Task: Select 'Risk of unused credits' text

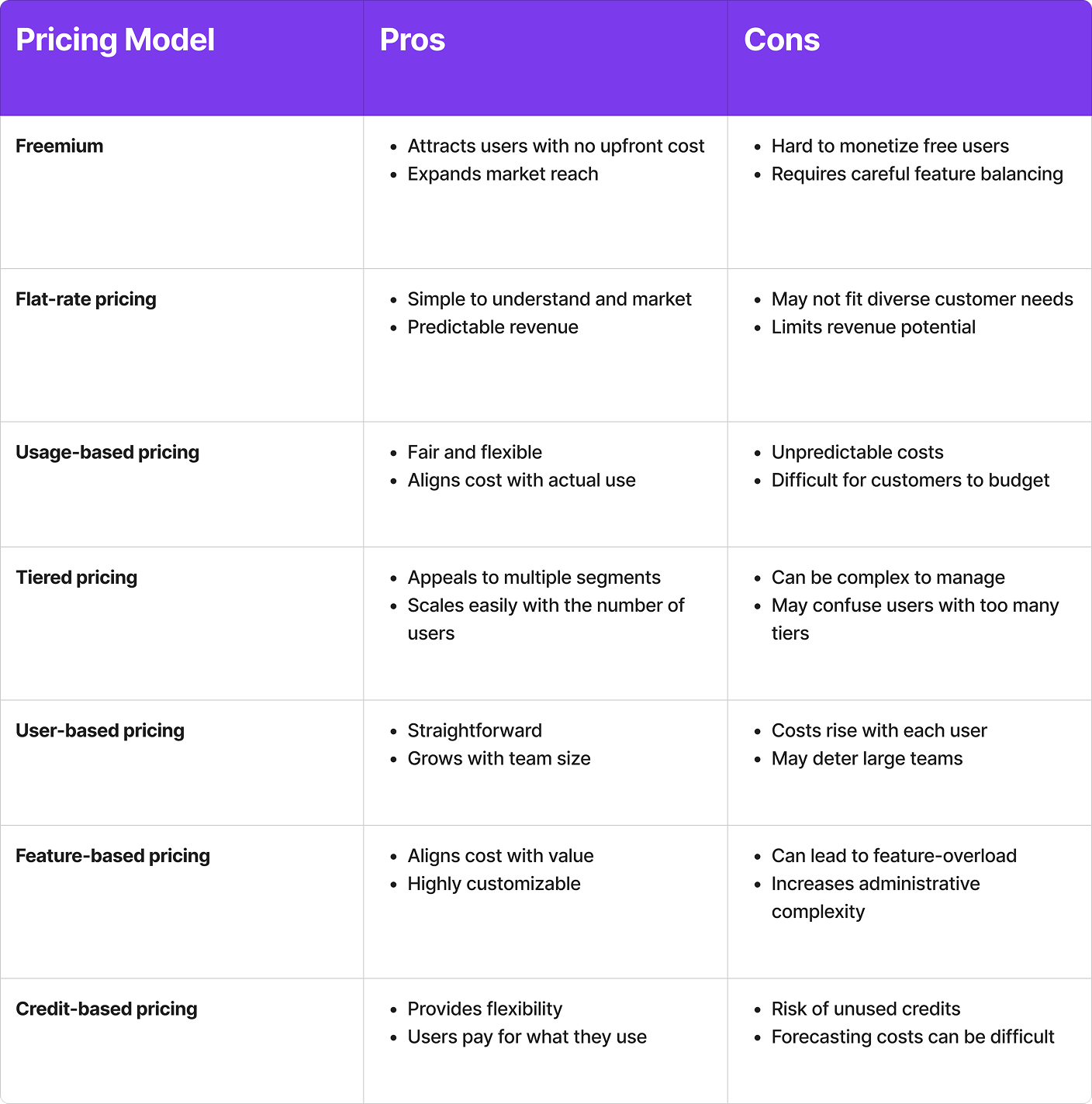Action: [866, 1009]
